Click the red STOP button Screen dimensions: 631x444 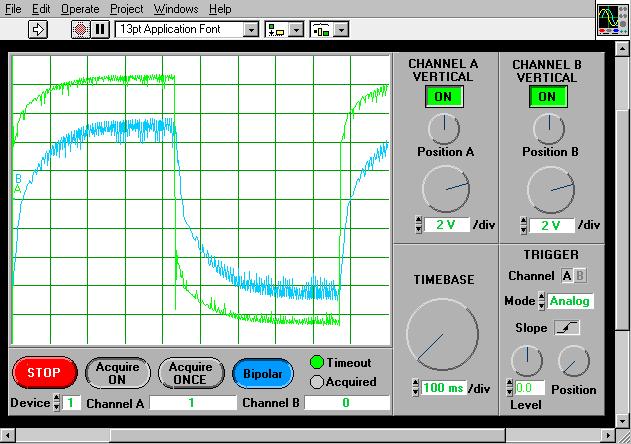[x=44, y=373]
